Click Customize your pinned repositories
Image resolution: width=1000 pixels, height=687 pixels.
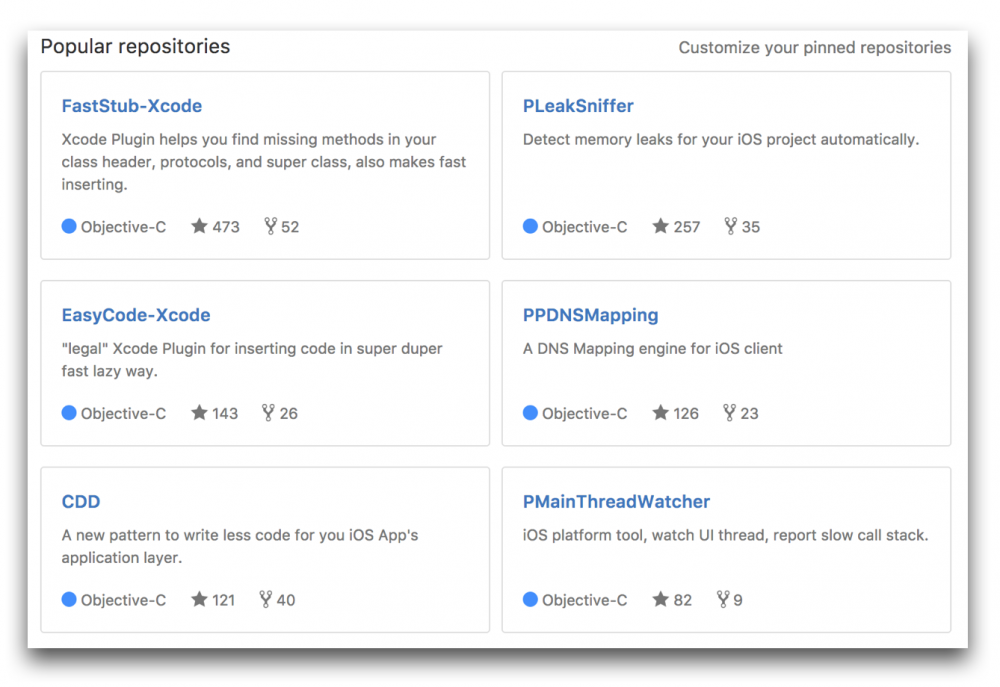coord(815,48)
